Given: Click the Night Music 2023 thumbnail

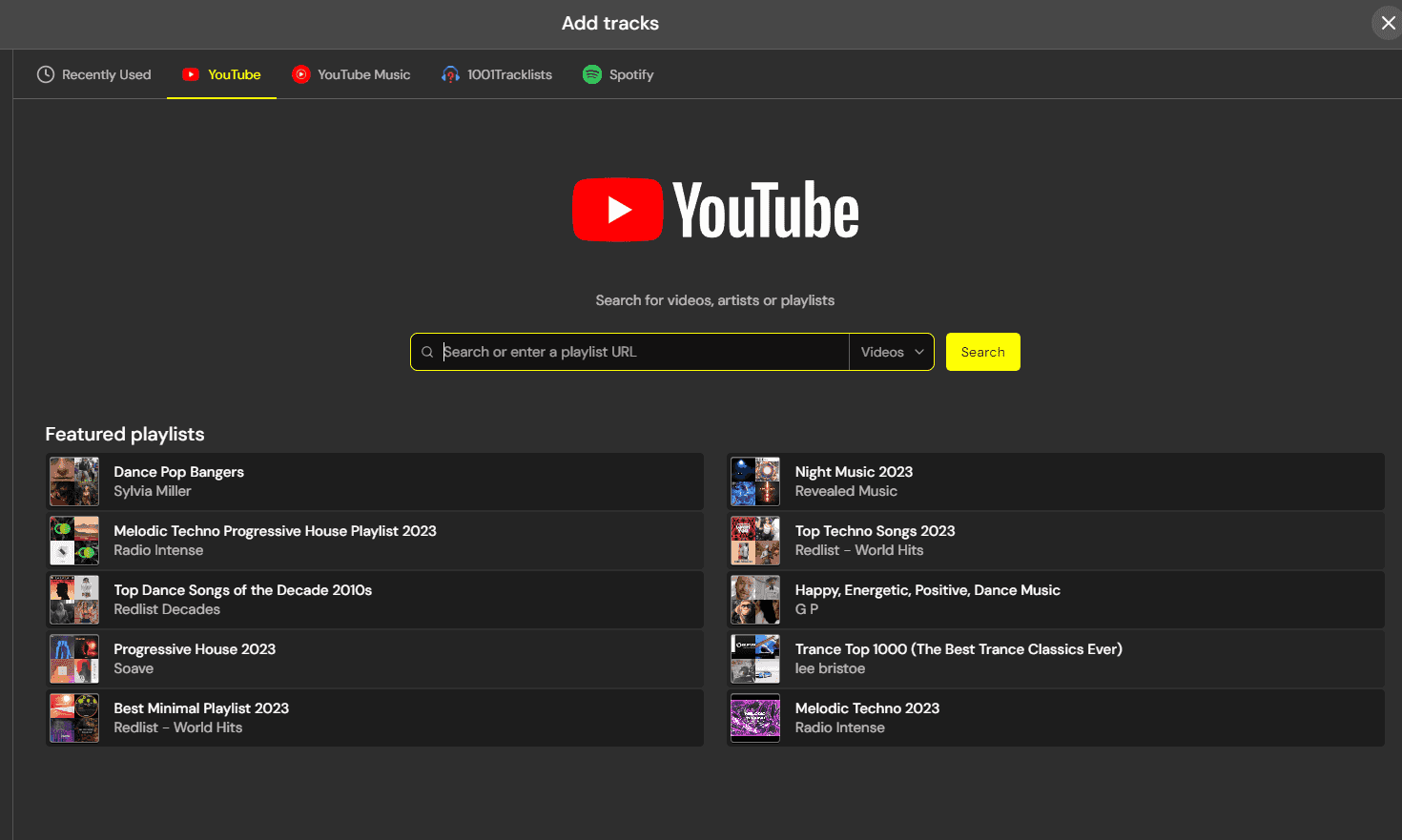Looking at the screenshot, I should click(x=755, y=481).
